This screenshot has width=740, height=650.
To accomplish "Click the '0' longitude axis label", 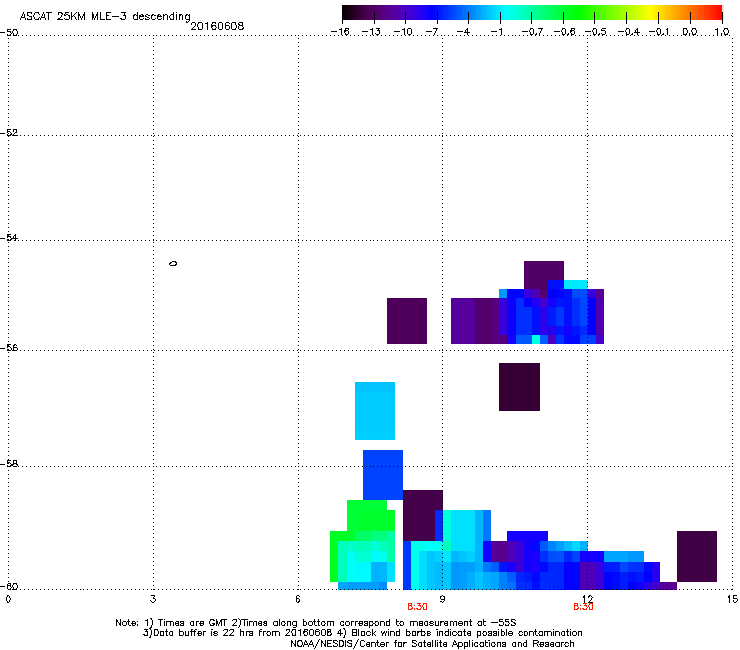I will 8,599.
